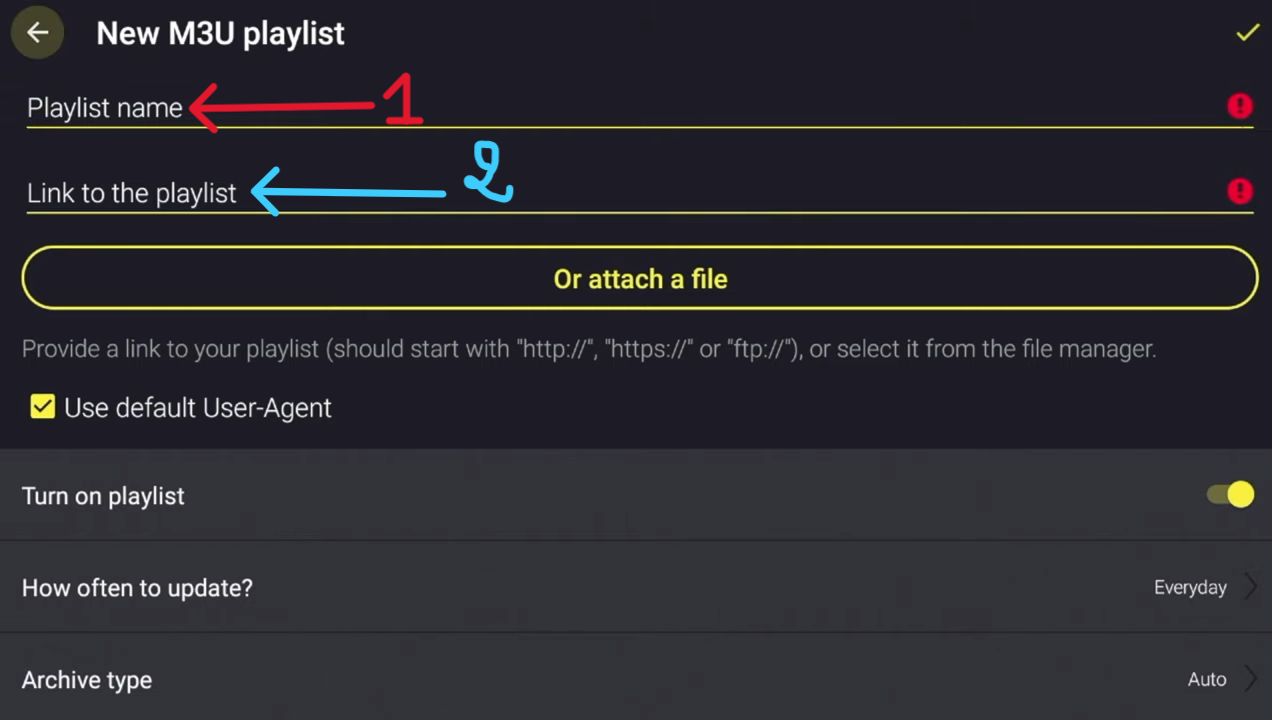Uncheck the Use default User-Agent checkbox
This screenshot has width=1272, height=720.
tap(42, 407)
